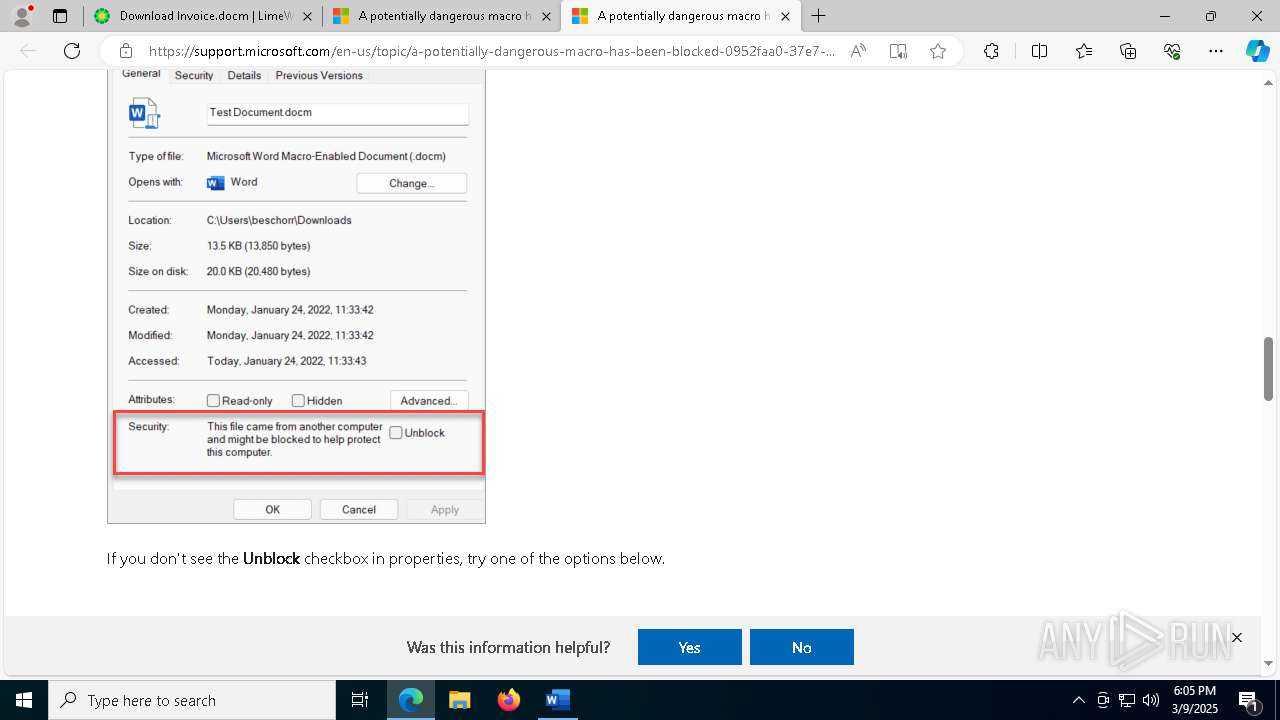The width and height of the screenshot is (1280, 720).
Task: Launch Copilot from the toolbar
Action: pos(1257,51)
